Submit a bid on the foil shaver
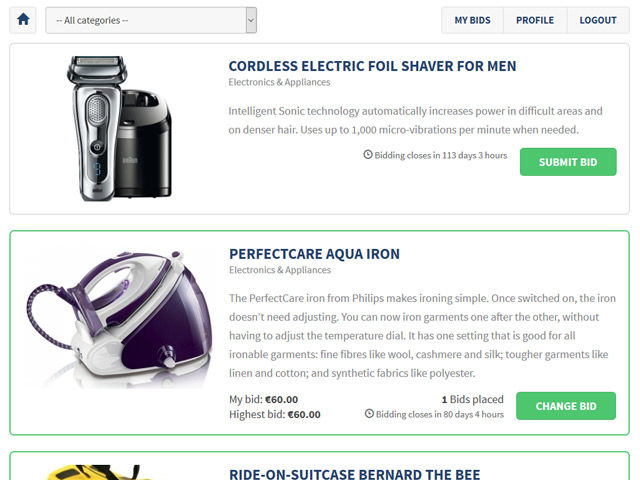The width and height of the screenshot is (640, 480). click(x=568, y=162)
